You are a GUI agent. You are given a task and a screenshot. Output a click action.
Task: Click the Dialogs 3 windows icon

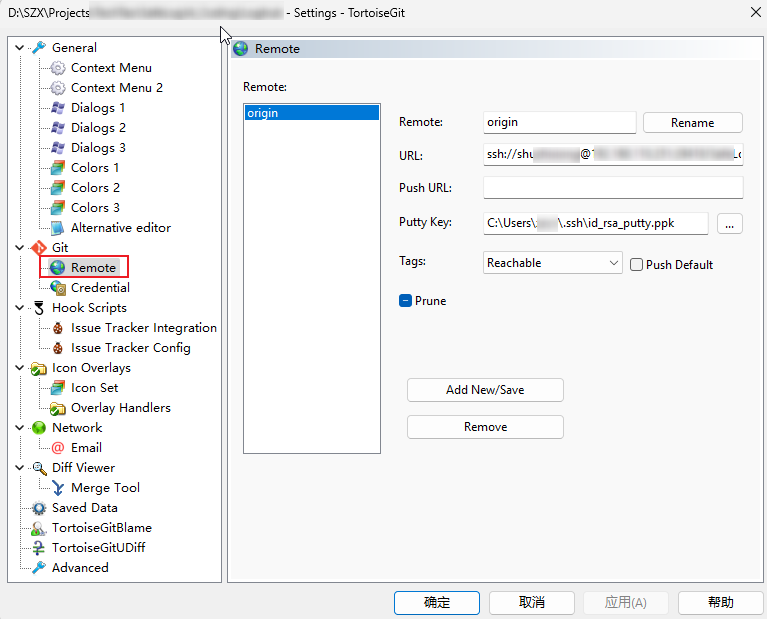[58, 148]
